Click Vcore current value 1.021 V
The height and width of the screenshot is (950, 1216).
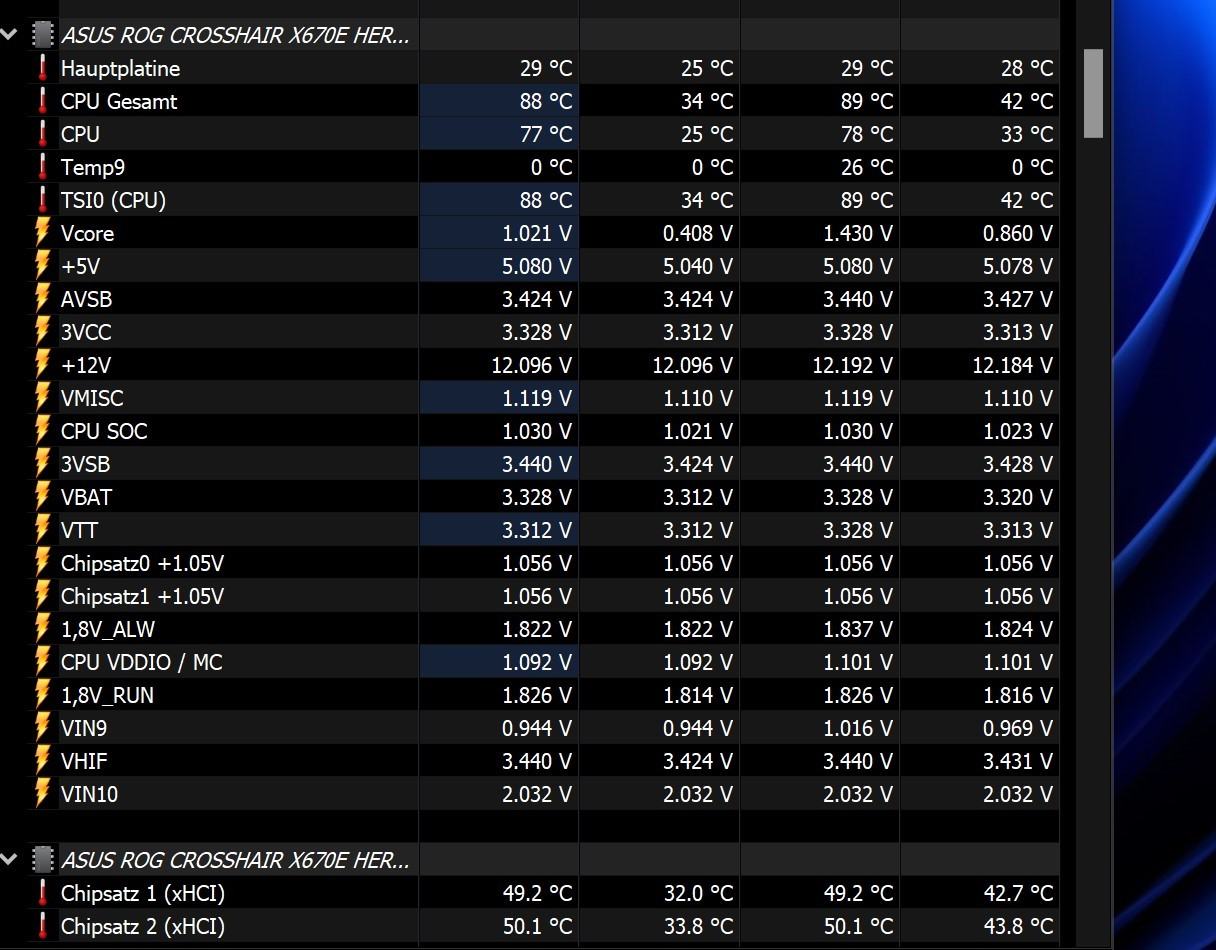[537, 233]
